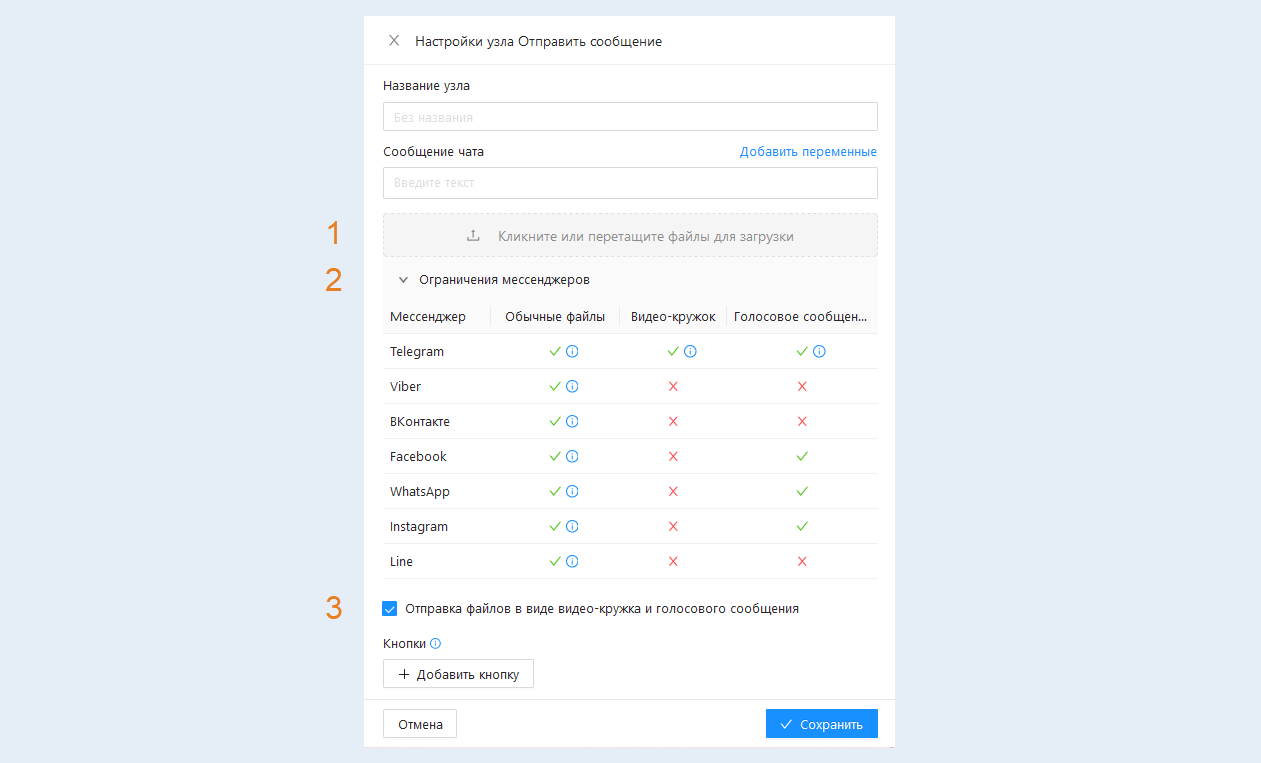Screen dimensions: 1261x763
Task: Close the node settings dialog with X
Action: pos(394,41)
